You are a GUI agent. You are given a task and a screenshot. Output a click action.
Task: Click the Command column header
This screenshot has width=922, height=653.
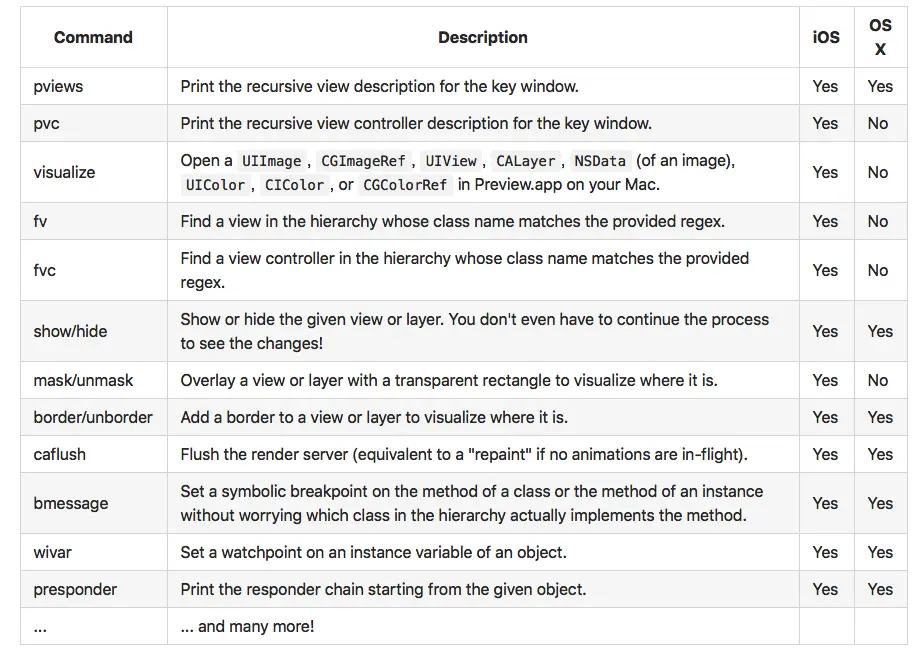pyautogui.click(x=93, y=37)
